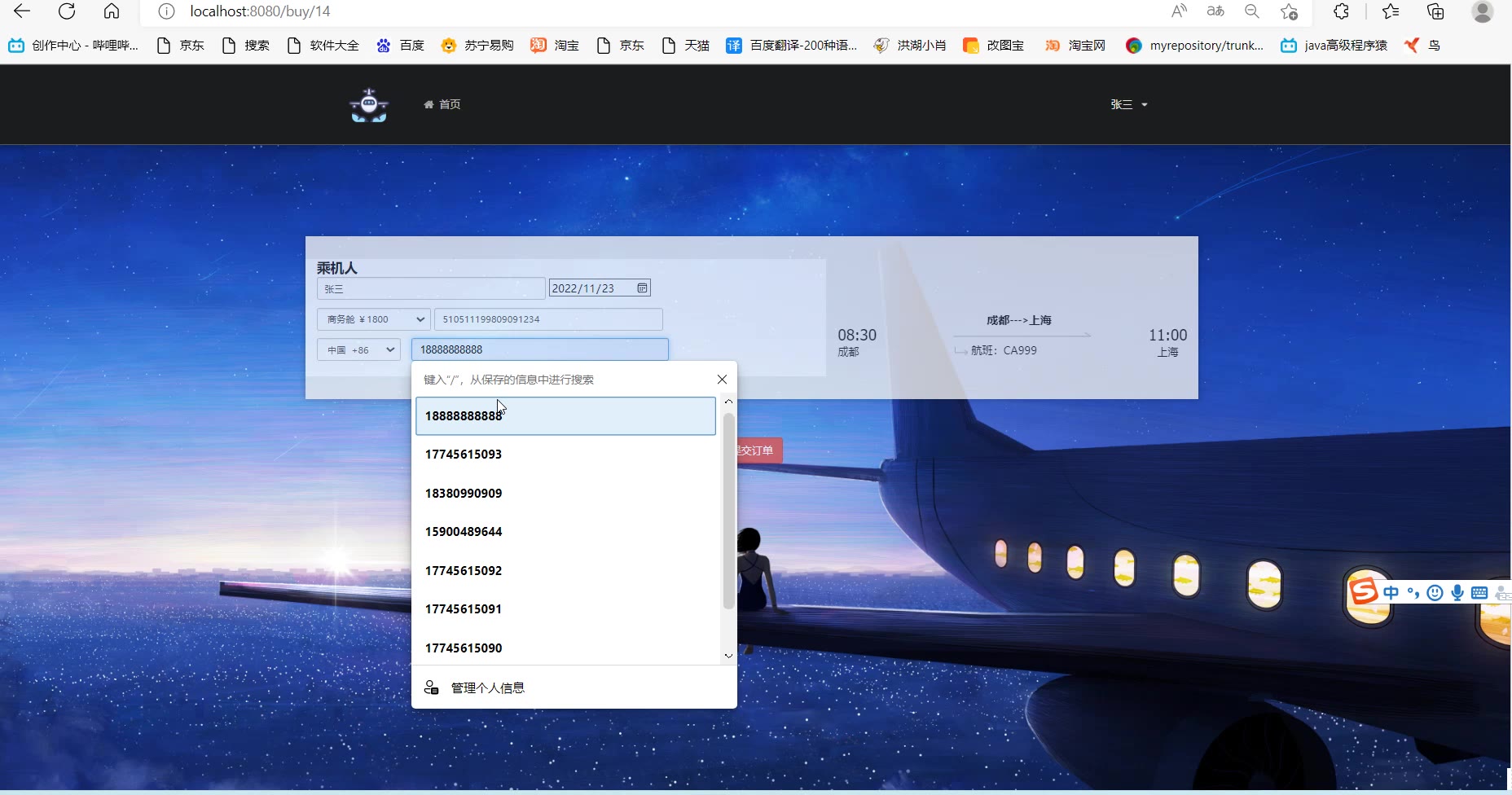The width and height of the screenshot is (1512, 795).
Task: Open the favorites list
Action: (1391, 11)
